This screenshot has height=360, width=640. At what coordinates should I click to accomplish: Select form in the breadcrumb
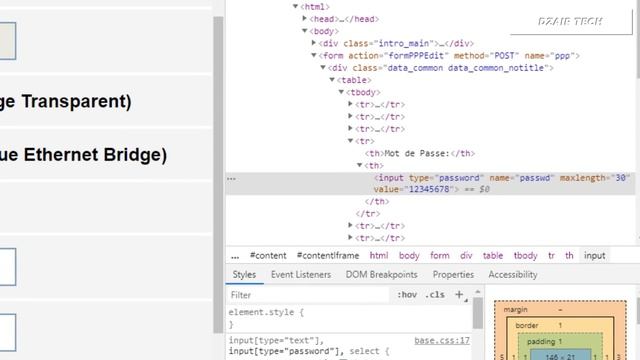[440, 256]
